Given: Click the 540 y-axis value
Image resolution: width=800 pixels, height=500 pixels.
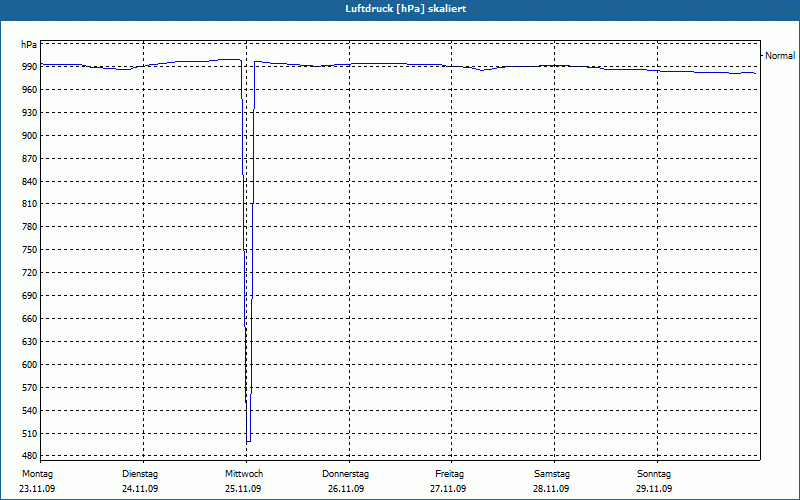Looking at the screenshot, I should [29, 410].
